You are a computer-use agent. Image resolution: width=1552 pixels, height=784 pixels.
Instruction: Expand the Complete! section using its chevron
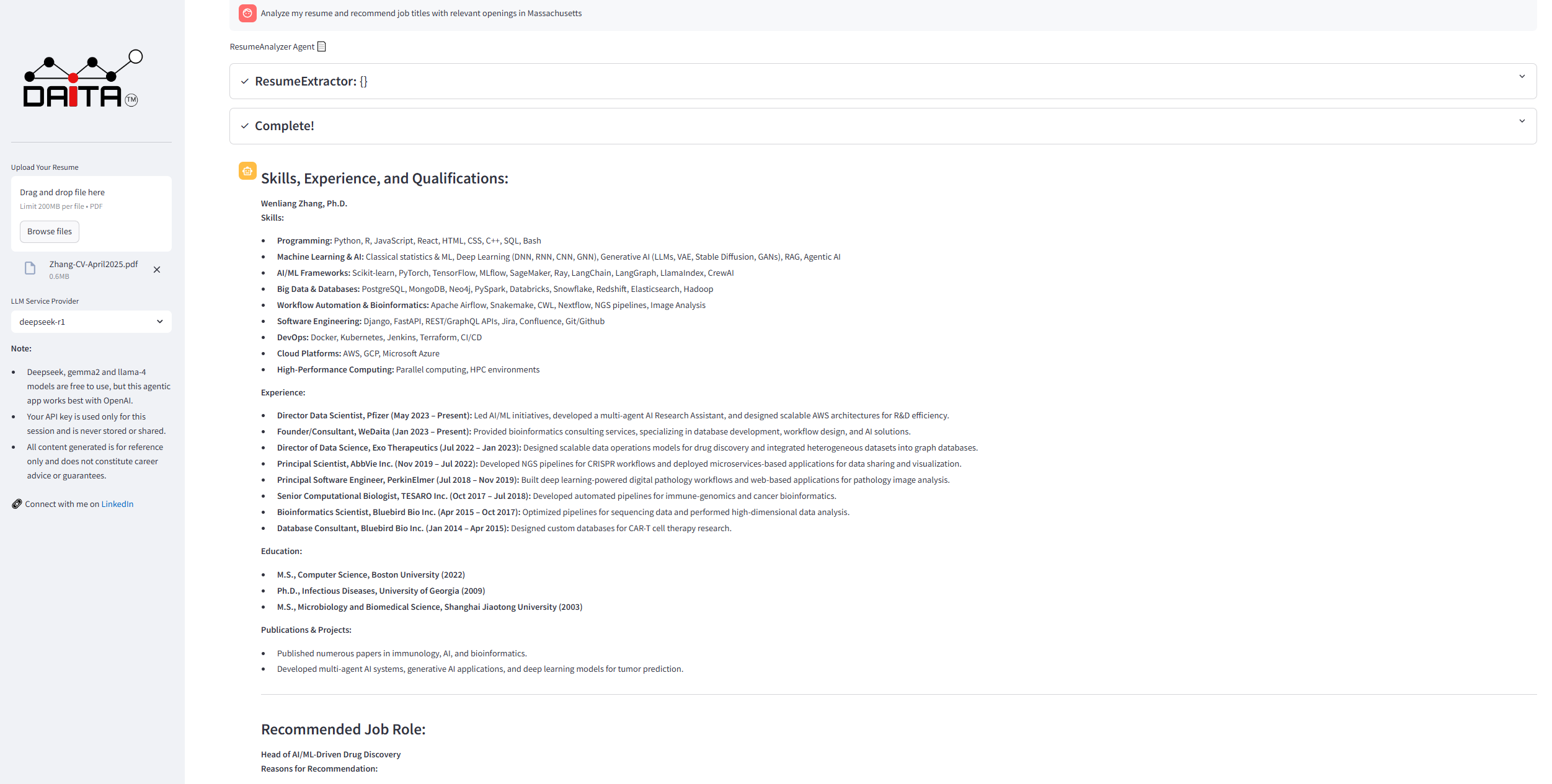point(1522,121)
